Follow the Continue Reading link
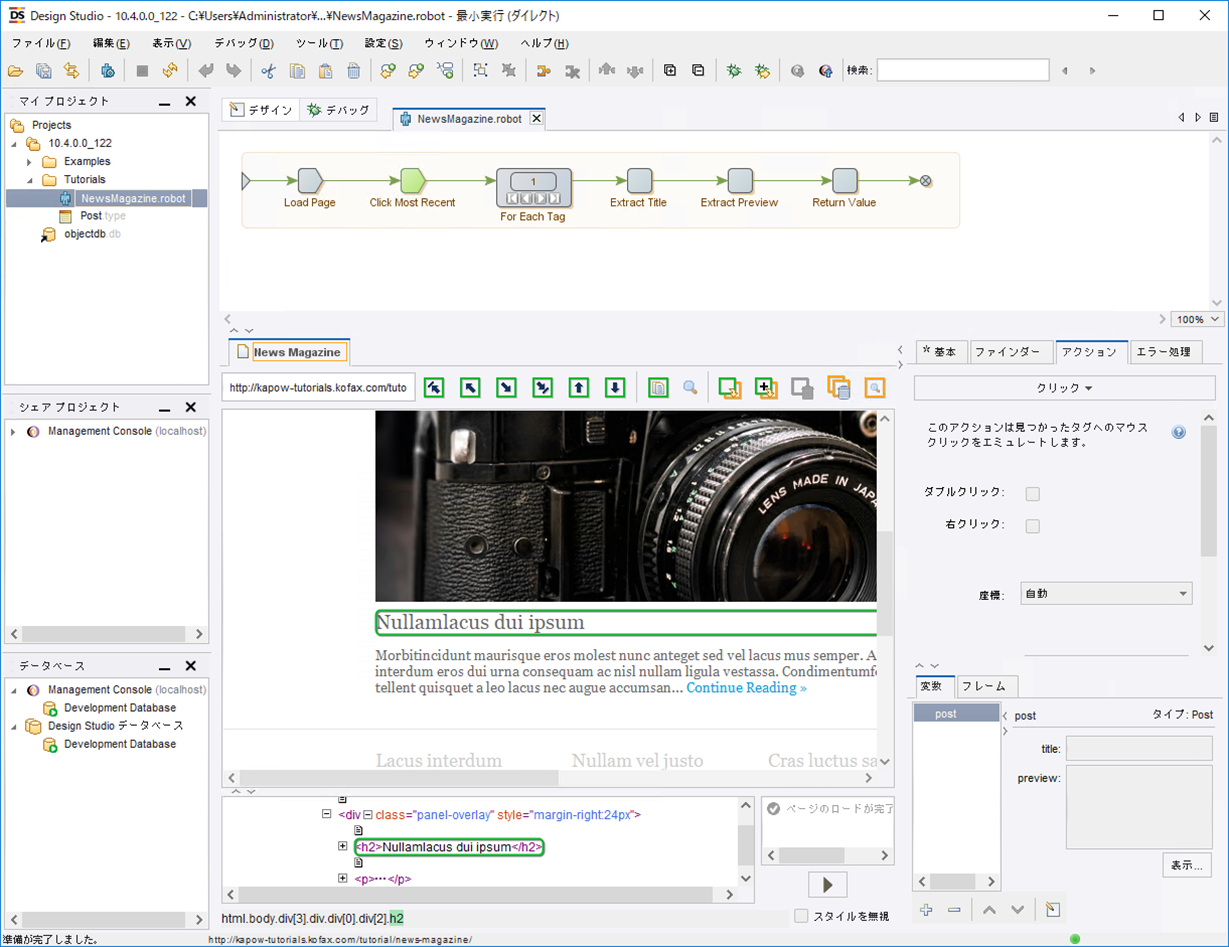 [746, 688]
